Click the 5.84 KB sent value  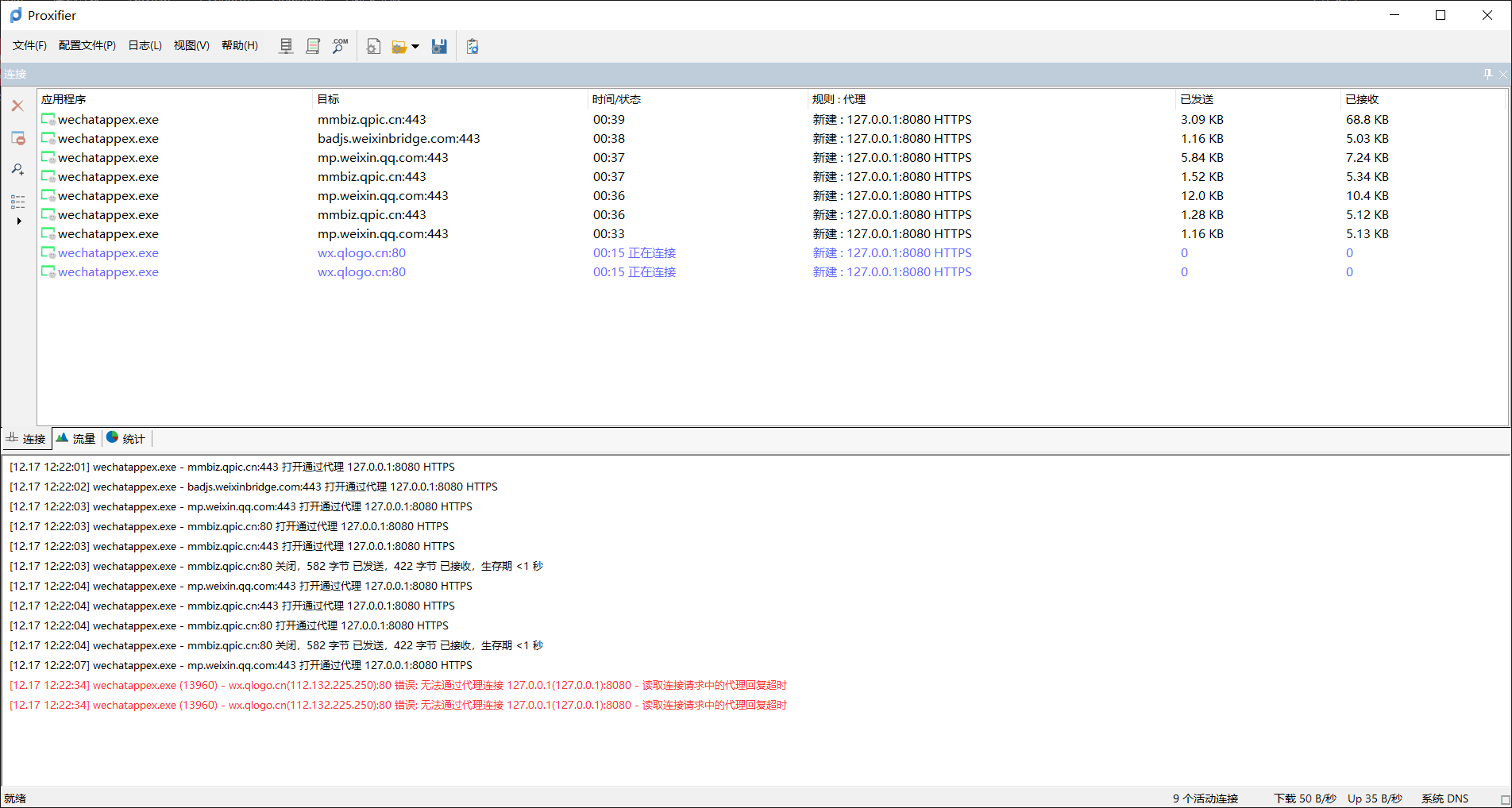coord(1202,158)
